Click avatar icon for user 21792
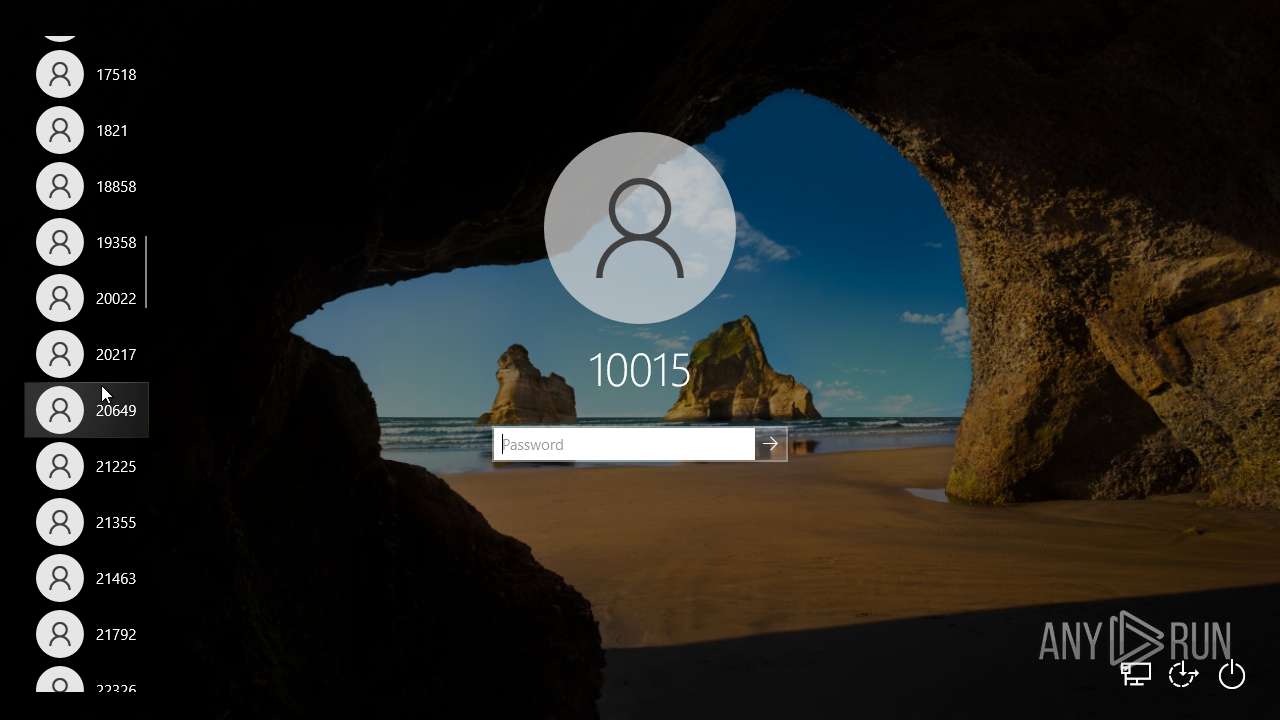1280x720 pixels. click(x=60, y=634)
